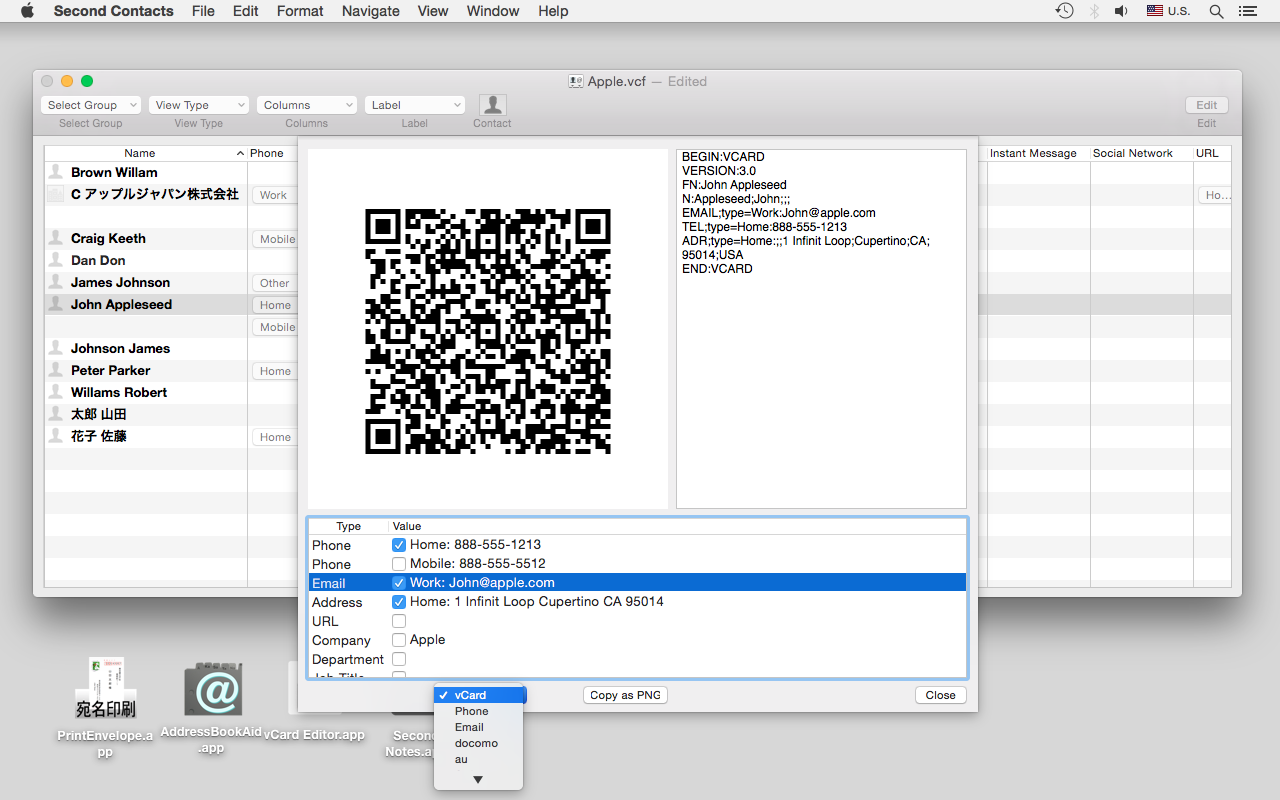The image size is (1280, 800).
Task: Click Brown Willam's person icon
Action: 56,172
